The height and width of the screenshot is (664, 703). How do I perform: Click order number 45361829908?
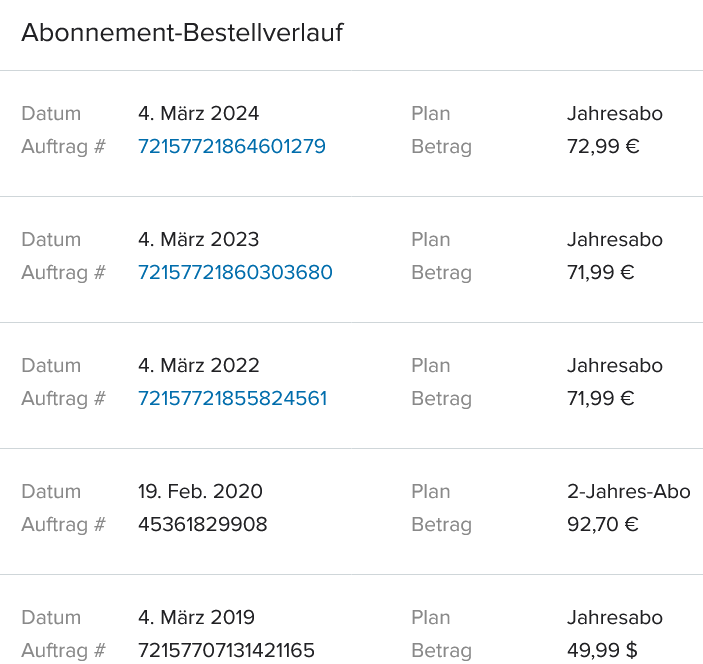(203, 525)
